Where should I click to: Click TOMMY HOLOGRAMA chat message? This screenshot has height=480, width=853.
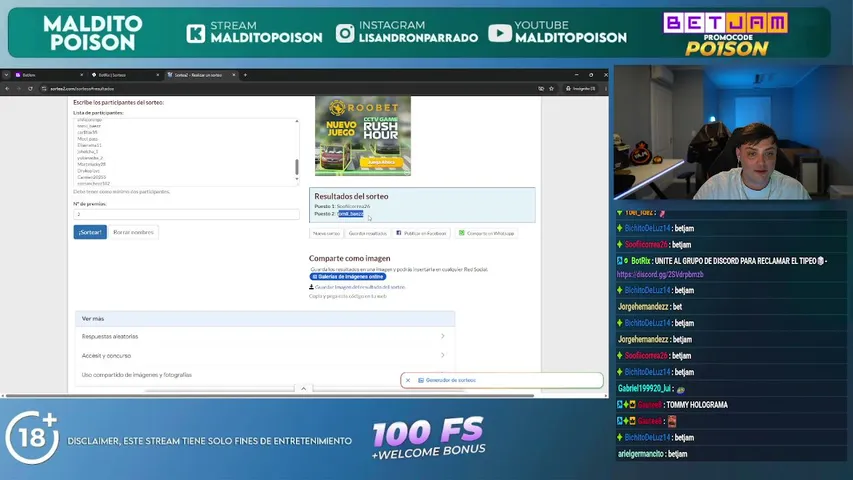(696, 405)
